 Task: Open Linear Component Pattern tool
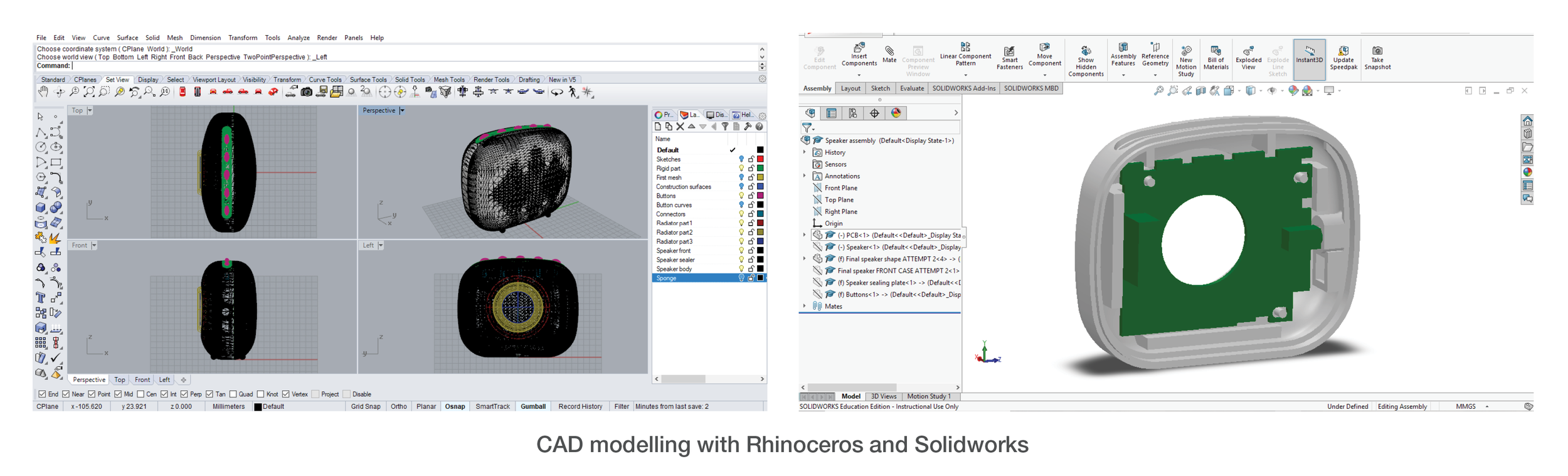[x=965, y=55]
